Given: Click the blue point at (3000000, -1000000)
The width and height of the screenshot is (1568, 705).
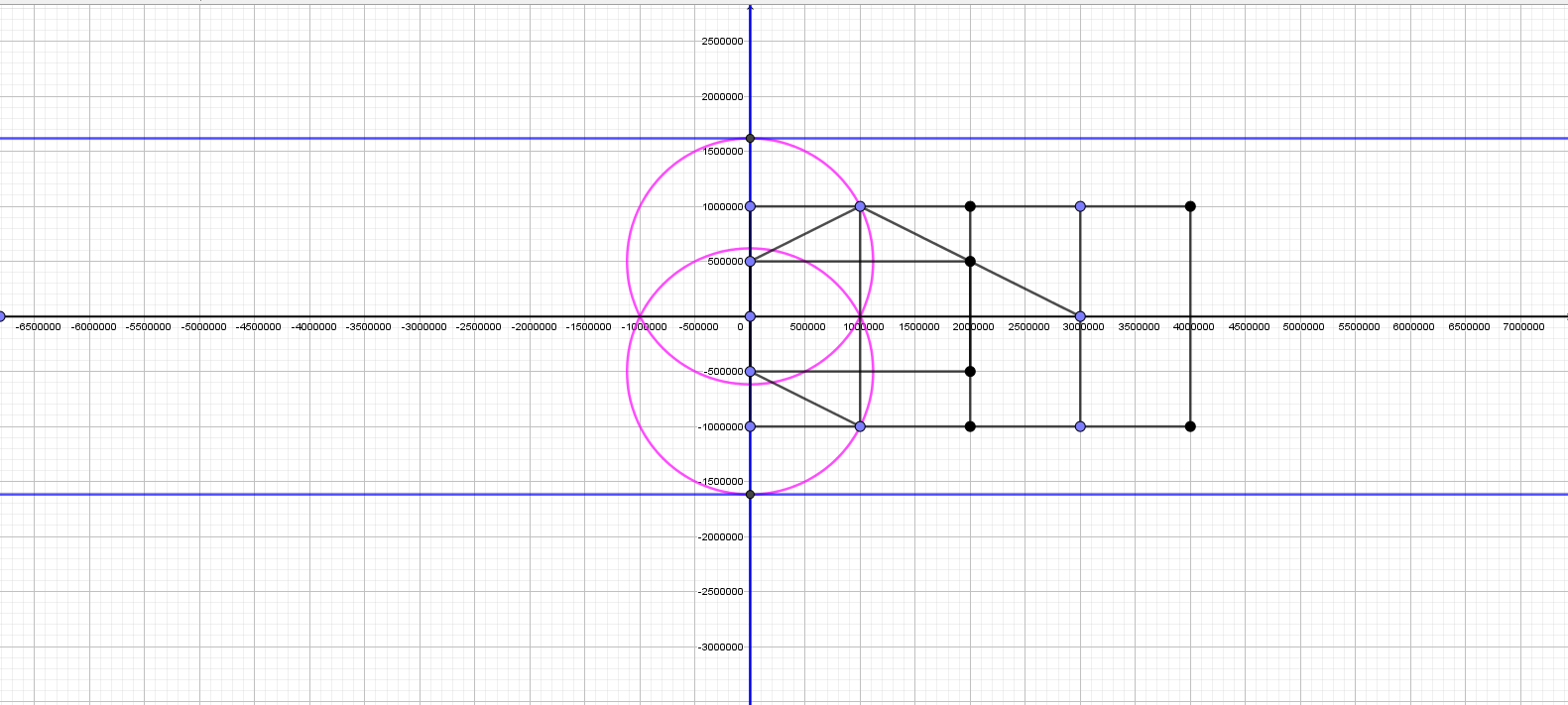Looking at the screenshot, I should (x=1080, y=426).
